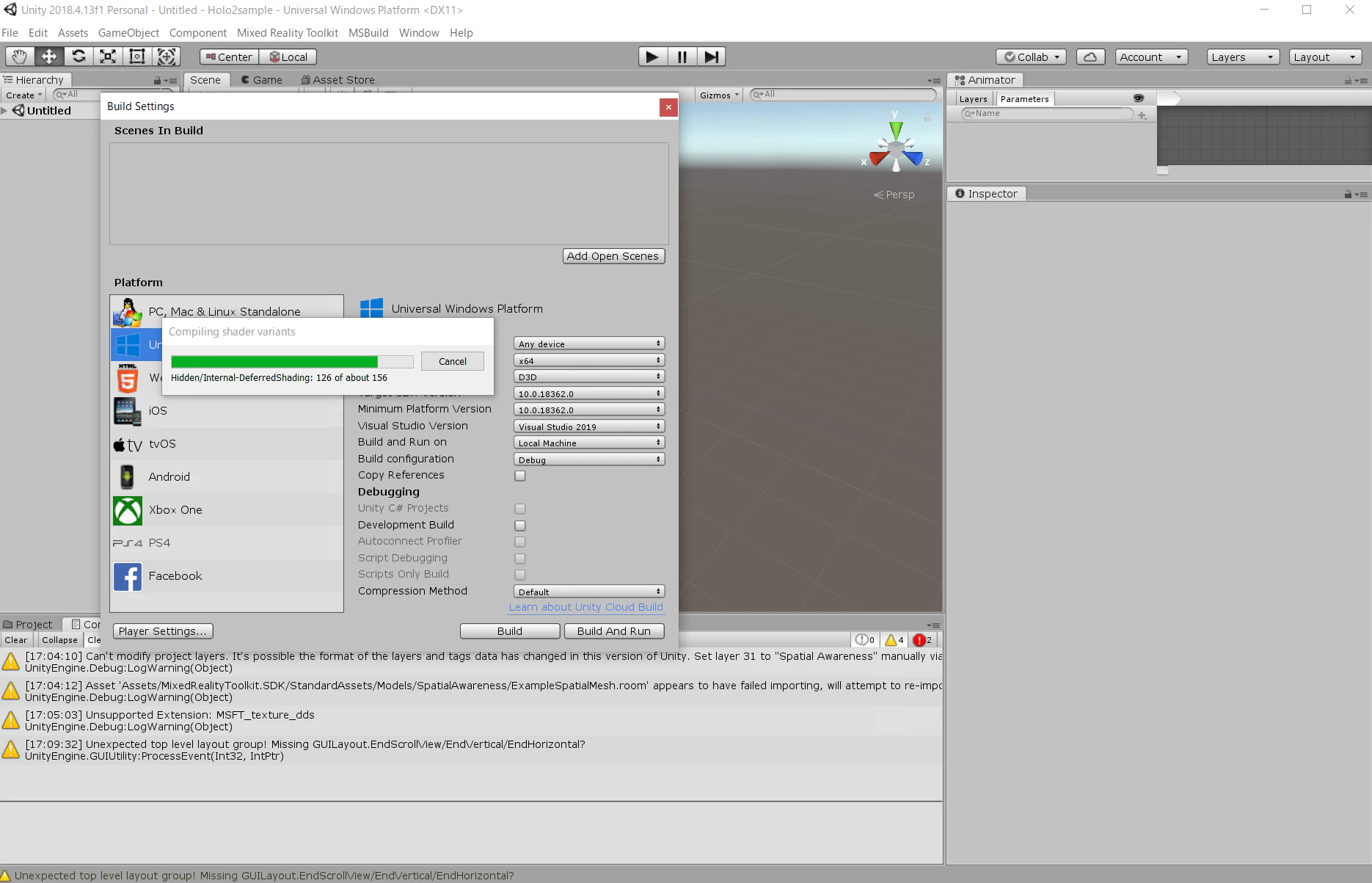Image resolution: width=1372 pixels, height=883 pixels.
Task: Open the GameObject menu
Action: pos(128,33)
